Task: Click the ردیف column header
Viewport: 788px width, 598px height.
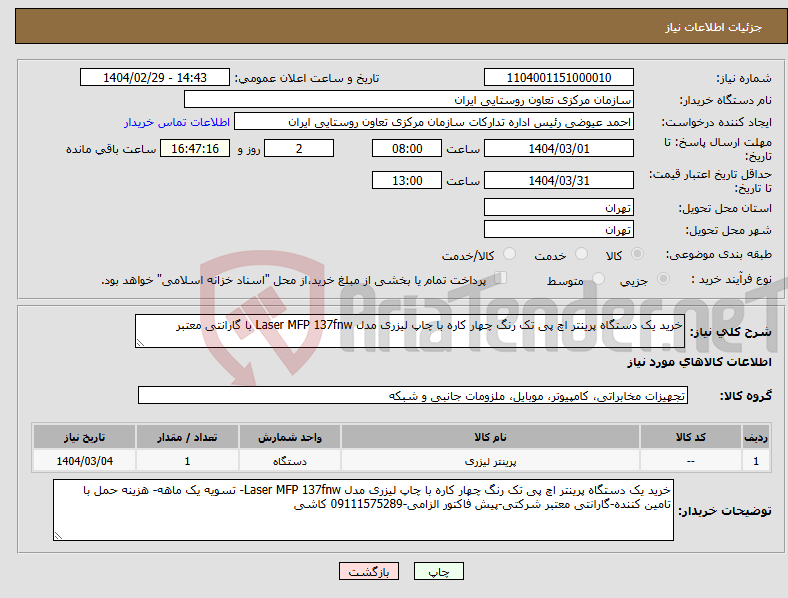Action: pos(756,437)
